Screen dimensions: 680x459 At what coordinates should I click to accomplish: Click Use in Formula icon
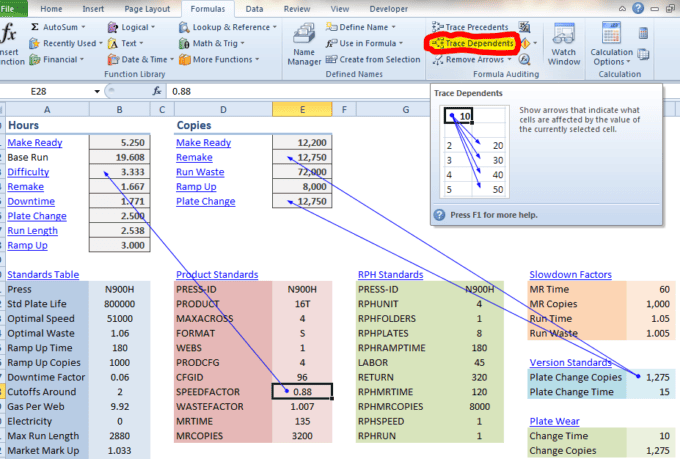[331, 43]
